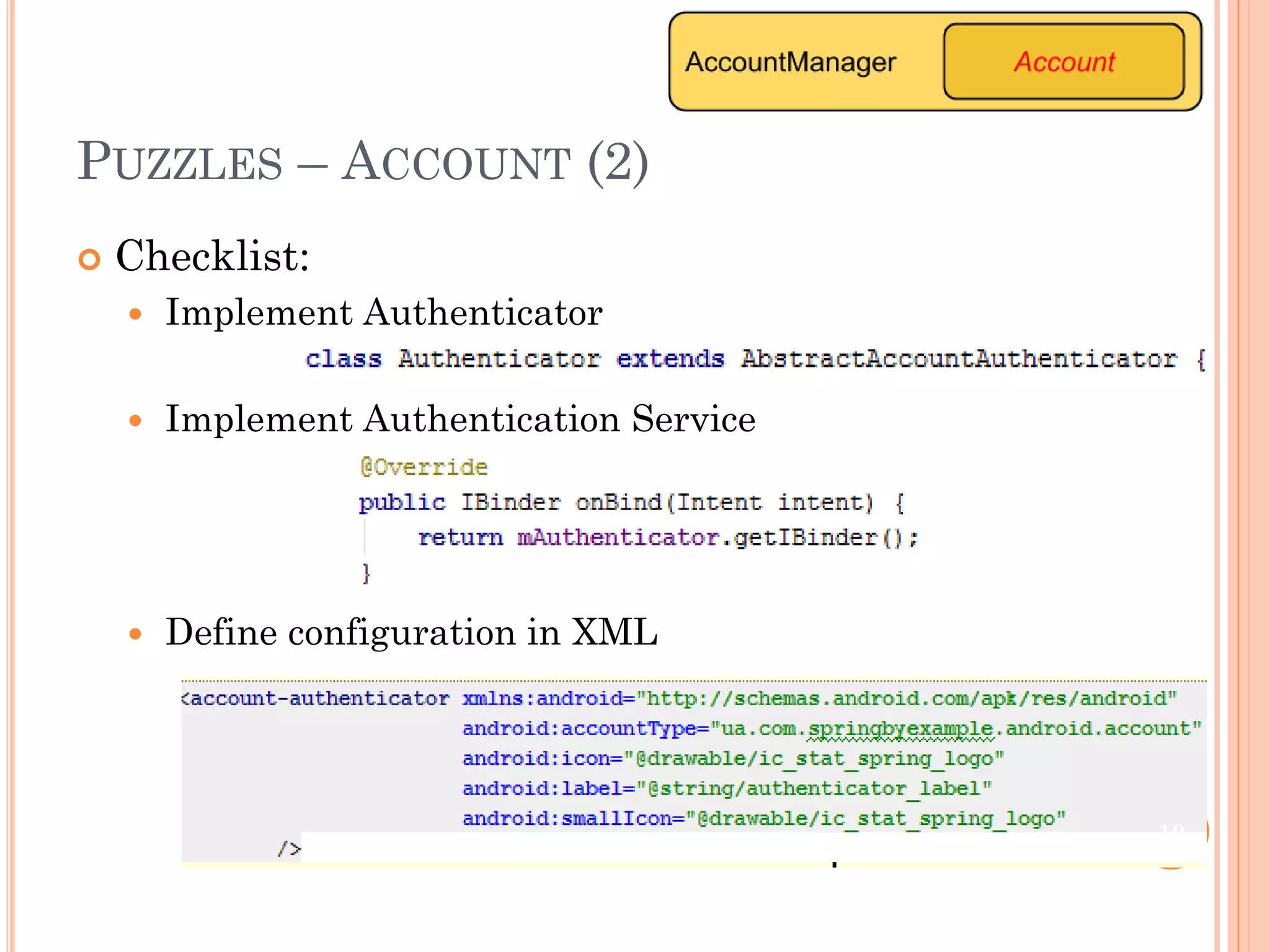Click the "Define configuration in XML" bullet

click(x=411, y=633)
